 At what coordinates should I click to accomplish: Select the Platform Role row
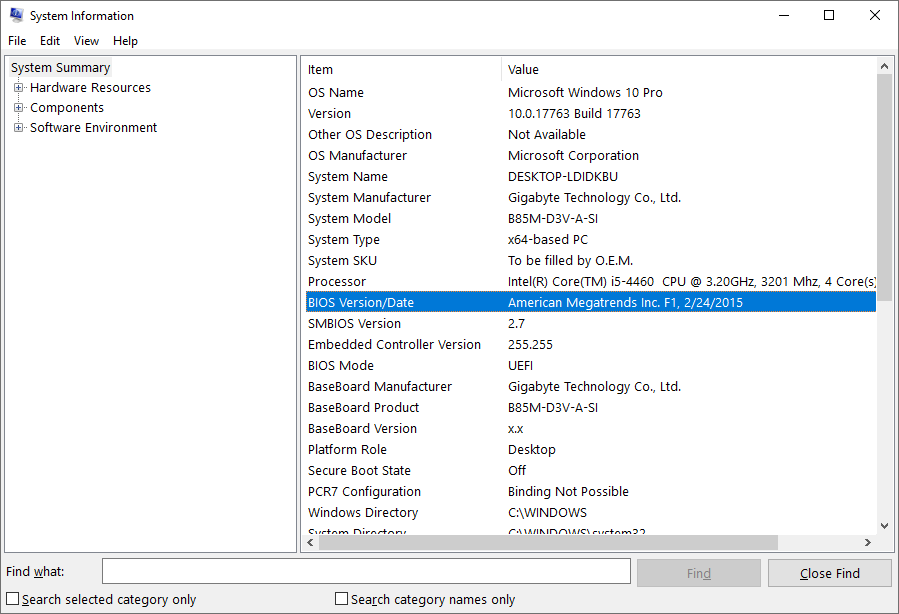(x=591, y=450)
